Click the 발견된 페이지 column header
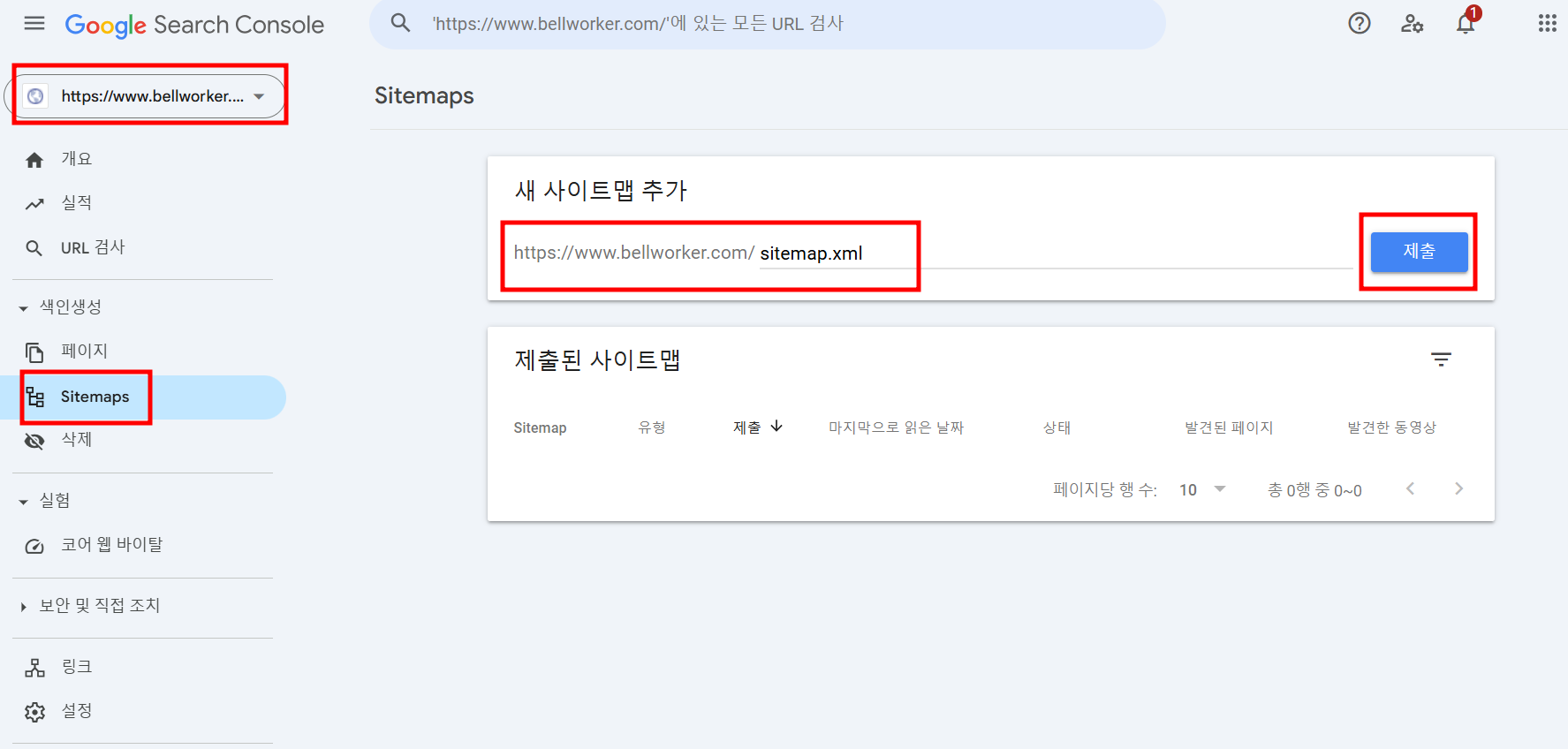The image size is (1568, 749). click(x=1229, y=427)
